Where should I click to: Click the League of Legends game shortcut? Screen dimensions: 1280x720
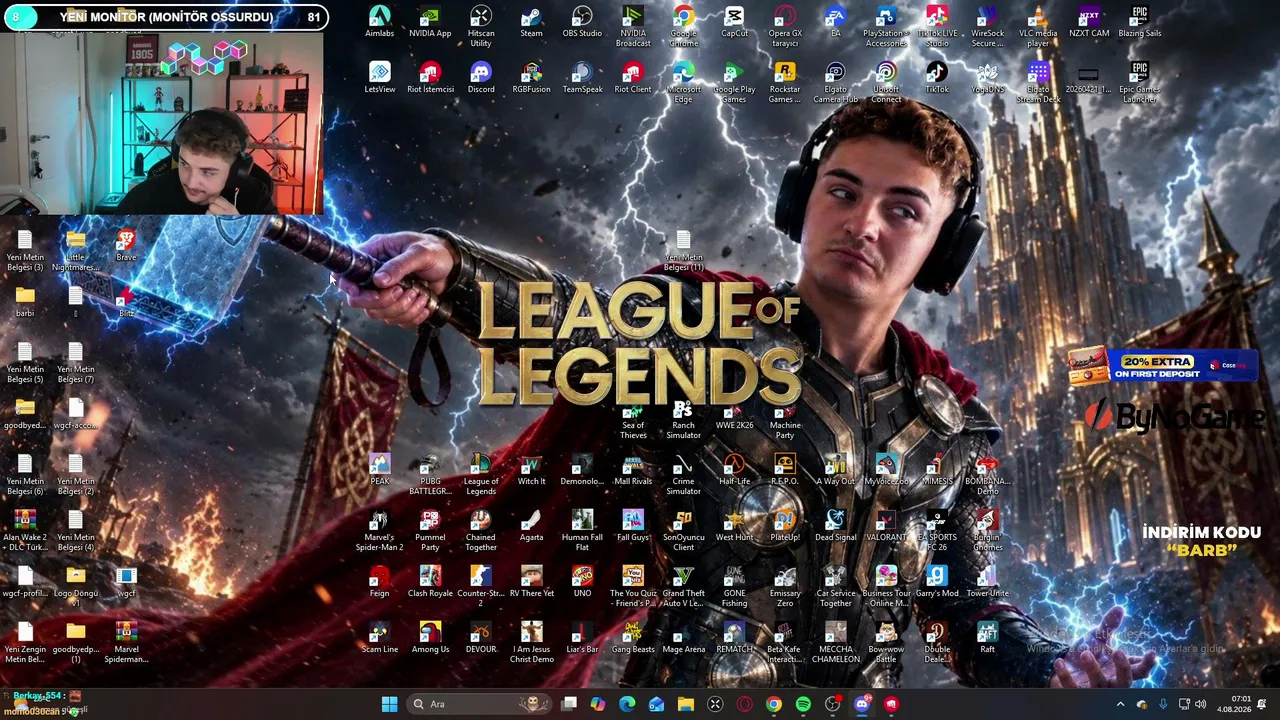(481, 475)
